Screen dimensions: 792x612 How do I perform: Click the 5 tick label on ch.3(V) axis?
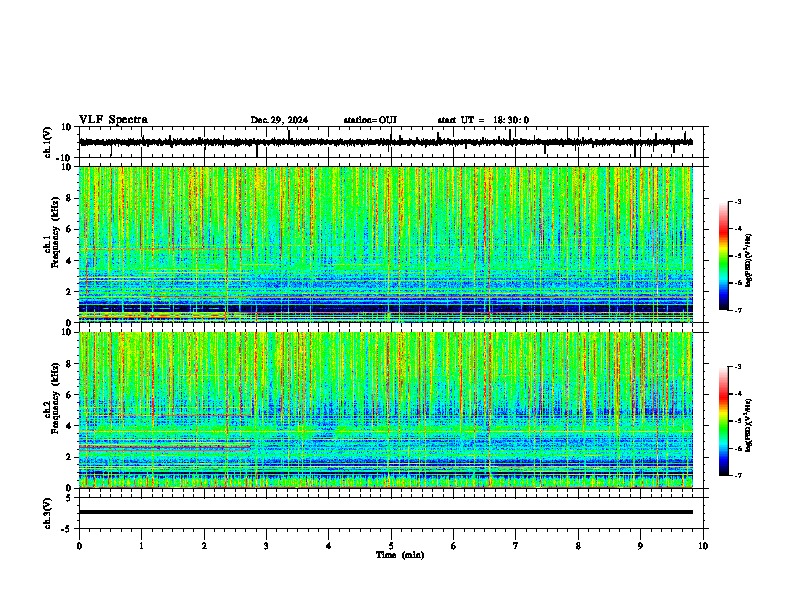(69, 498)
